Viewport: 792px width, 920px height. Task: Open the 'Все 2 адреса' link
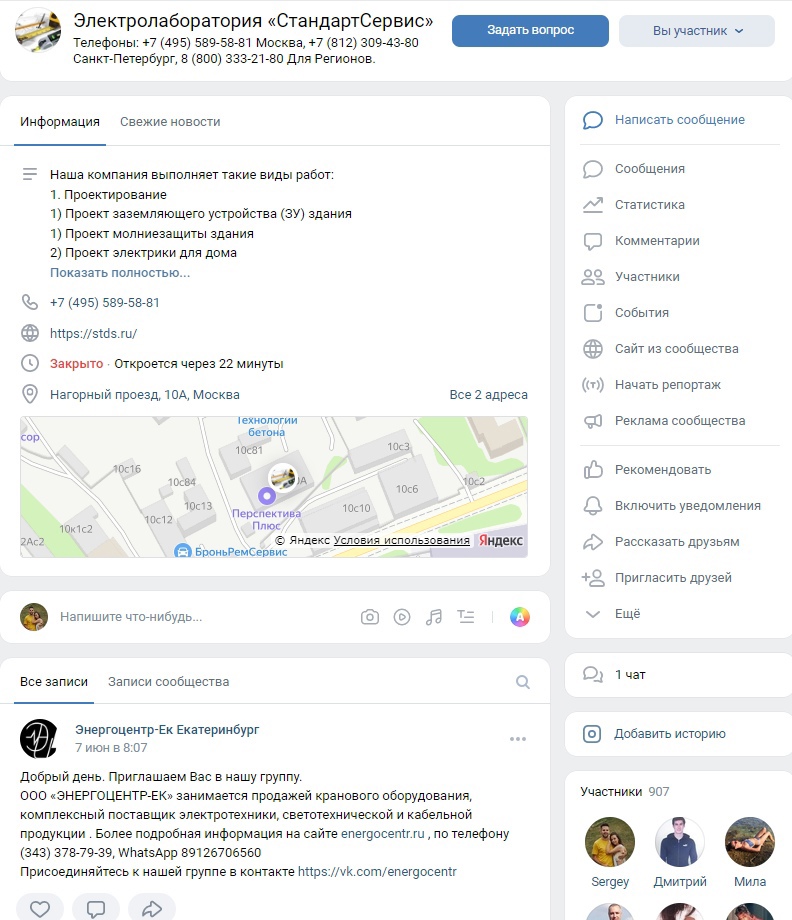[x=489, y=394]
